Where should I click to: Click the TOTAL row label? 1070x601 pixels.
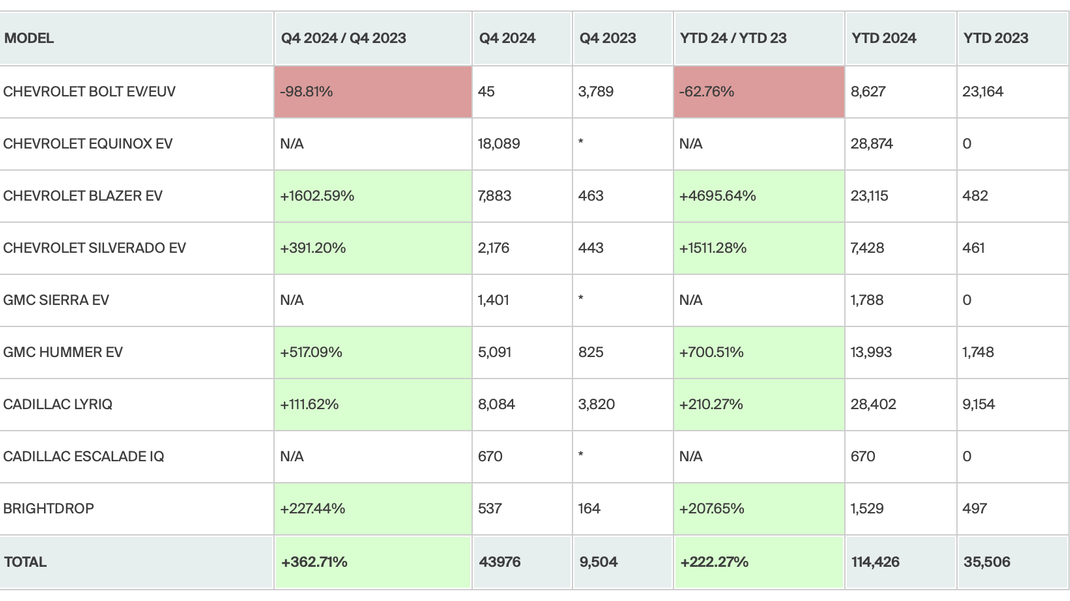(26, 562)
